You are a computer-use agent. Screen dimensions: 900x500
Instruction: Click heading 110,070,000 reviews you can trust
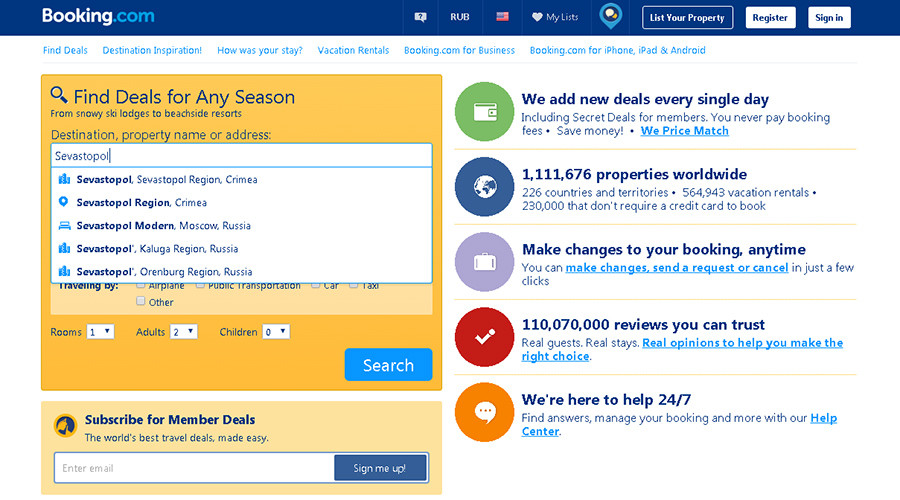coord(643,325)
